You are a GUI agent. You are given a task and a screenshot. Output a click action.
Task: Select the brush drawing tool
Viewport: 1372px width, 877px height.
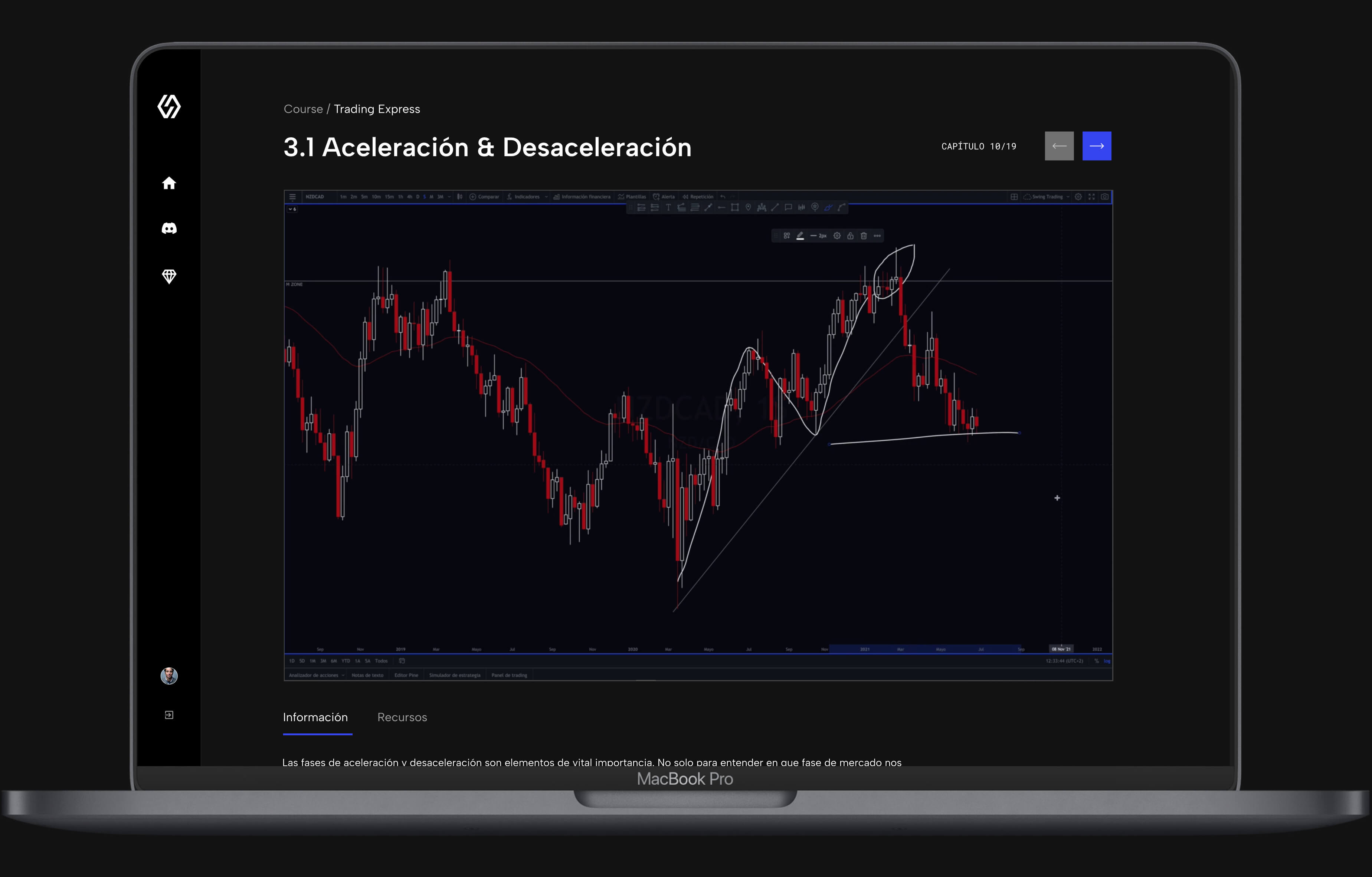click(x=828, y=207)
